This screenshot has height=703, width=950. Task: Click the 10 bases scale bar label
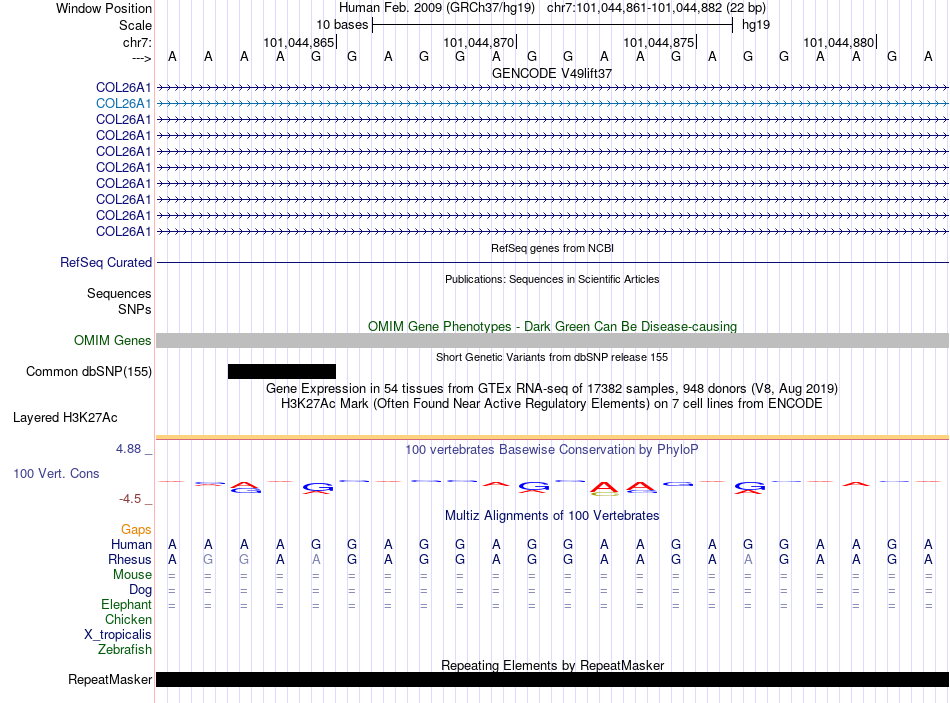tap(342, 25)
